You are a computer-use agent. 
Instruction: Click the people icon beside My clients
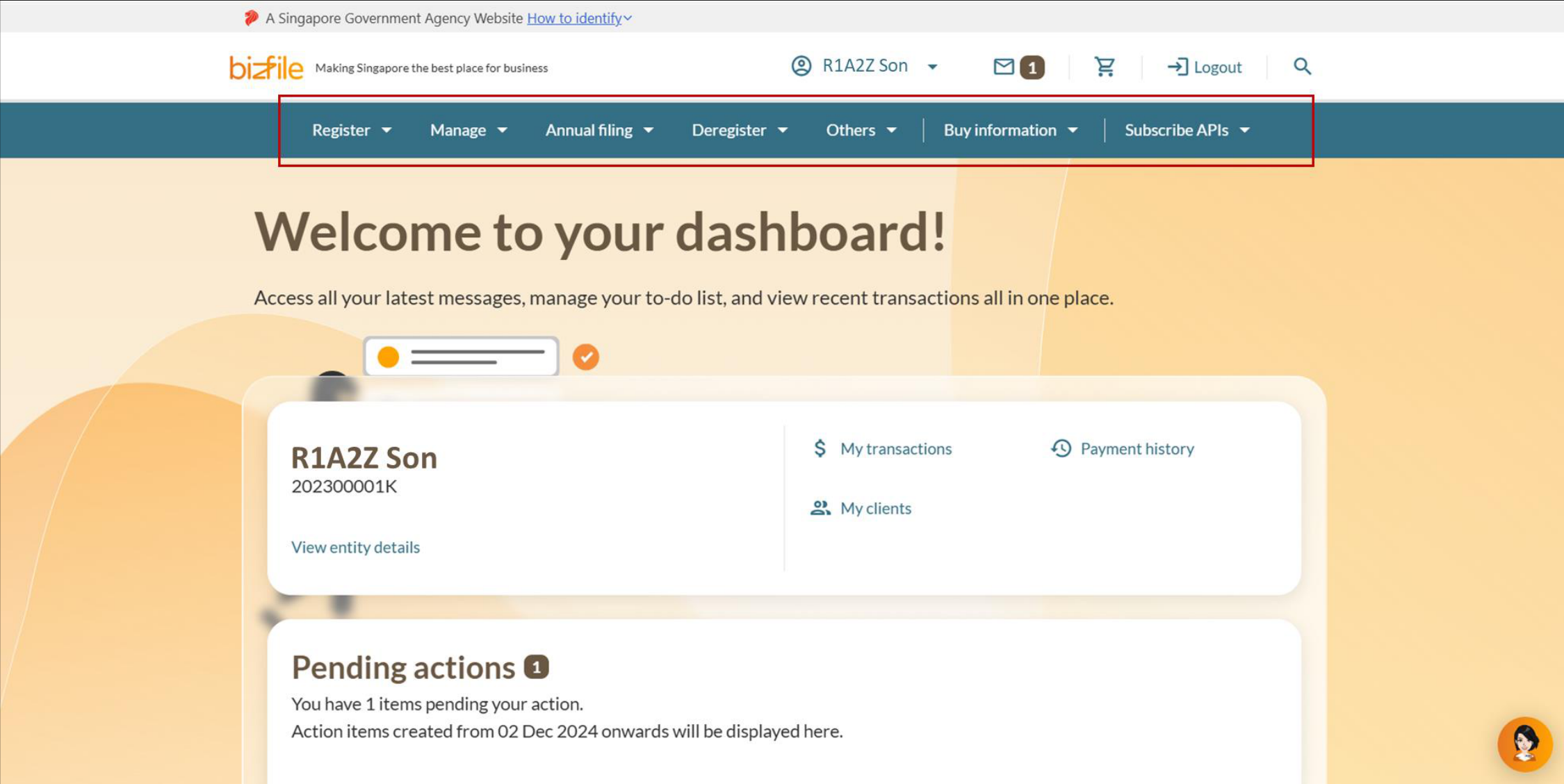[820, 508]
